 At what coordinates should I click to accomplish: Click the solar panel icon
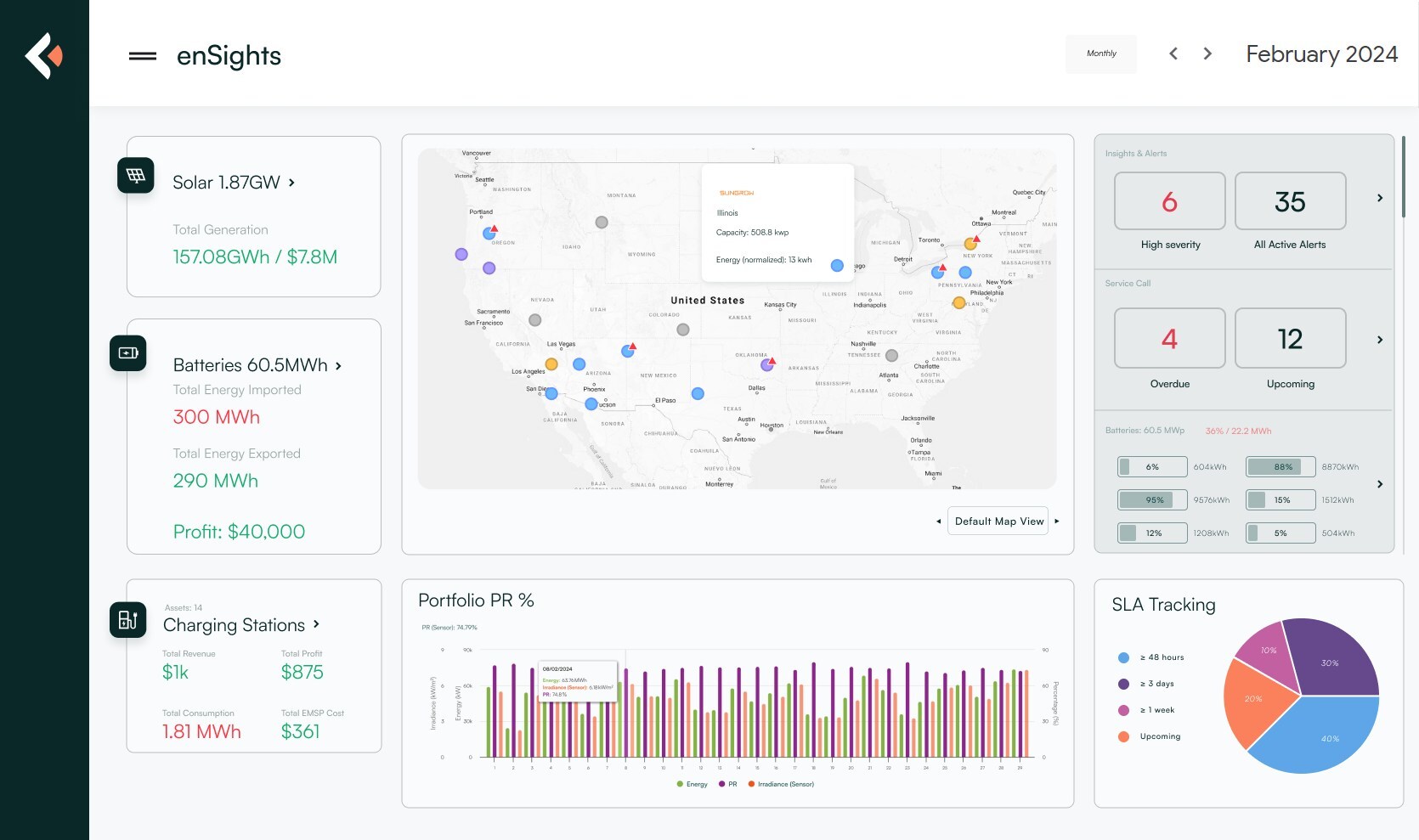pos(136,176)
